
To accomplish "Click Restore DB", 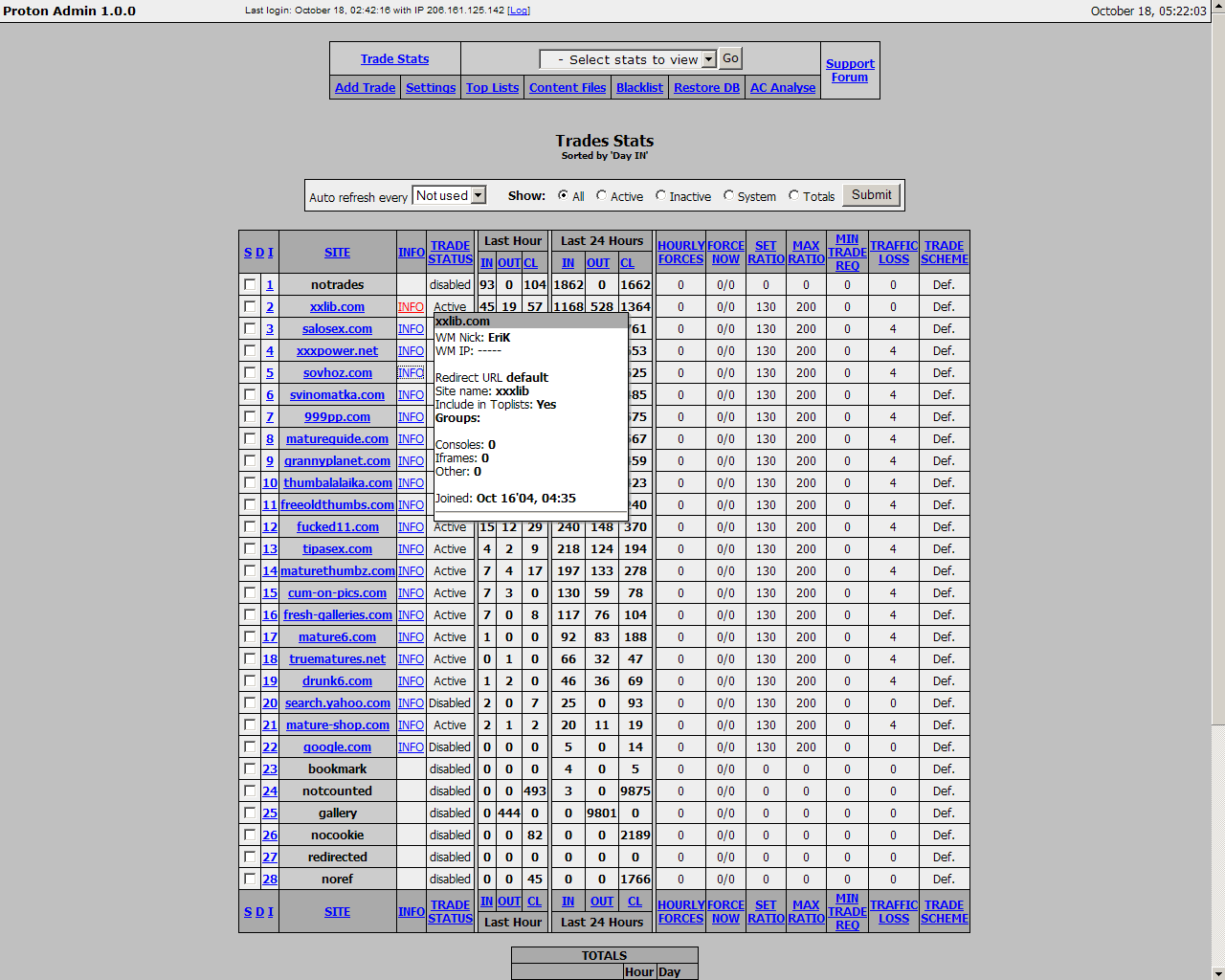I will 706,87.
